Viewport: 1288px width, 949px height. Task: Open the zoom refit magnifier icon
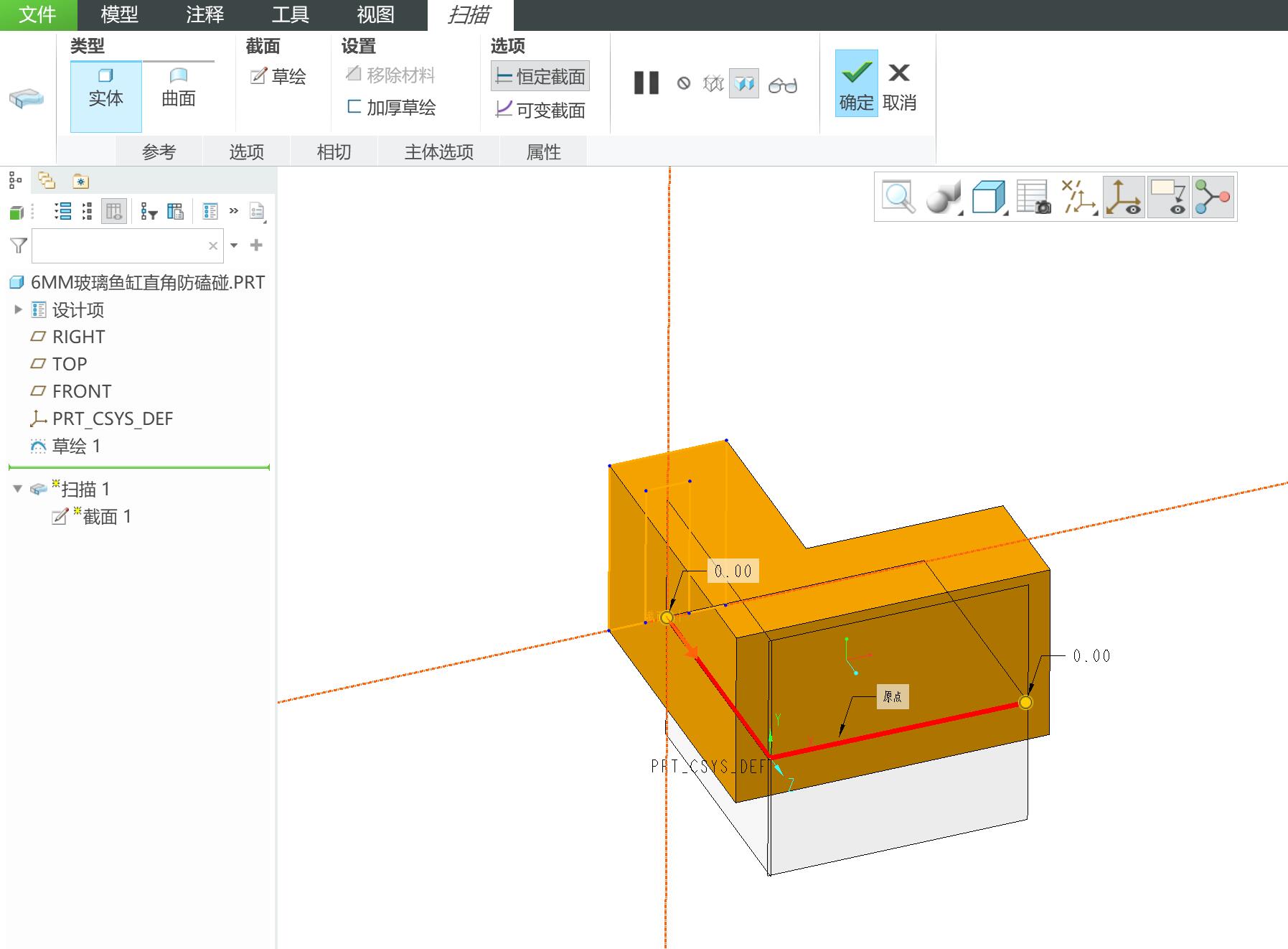(898, 197)
